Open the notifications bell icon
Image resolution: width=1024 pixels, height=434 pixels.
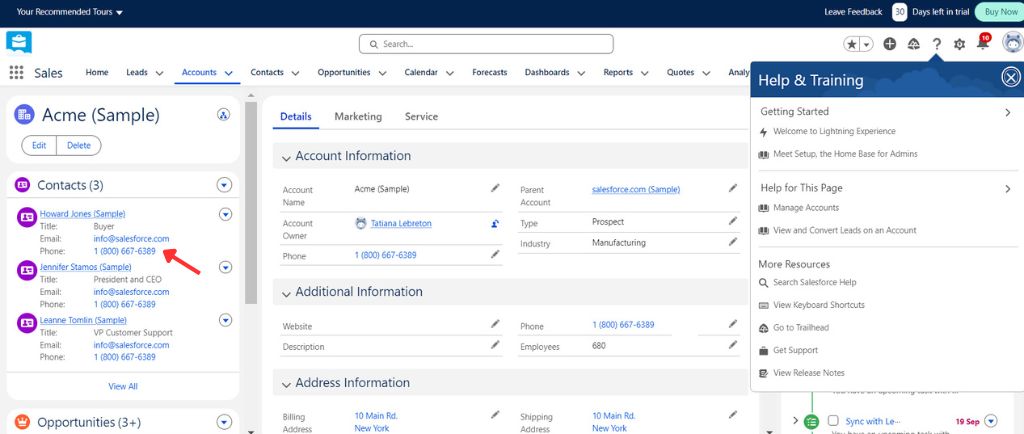coord(982,44)
